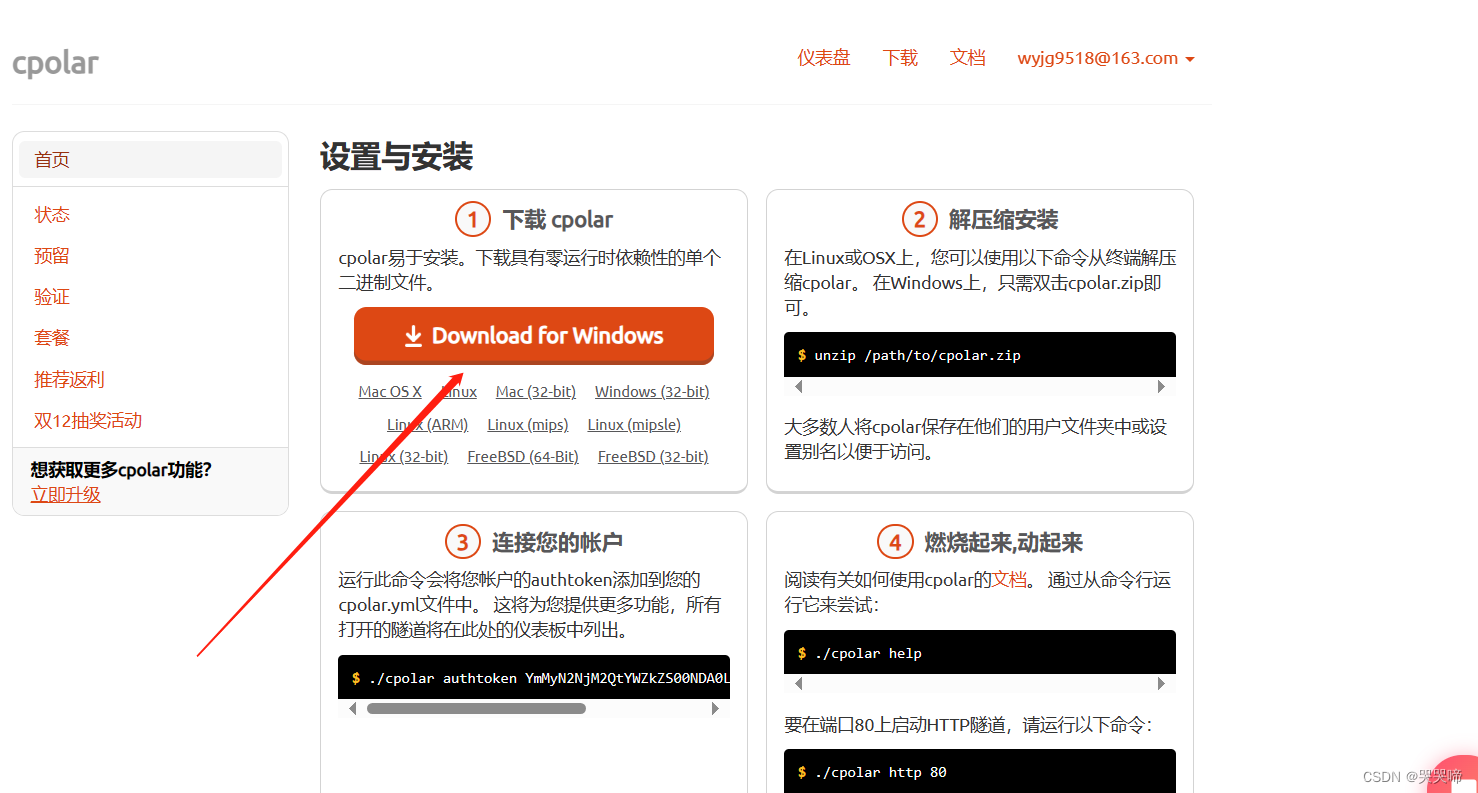Click the 连接您的帐户 card heading
This screenshot has width=1478, height=793.
tap(557, 543)
